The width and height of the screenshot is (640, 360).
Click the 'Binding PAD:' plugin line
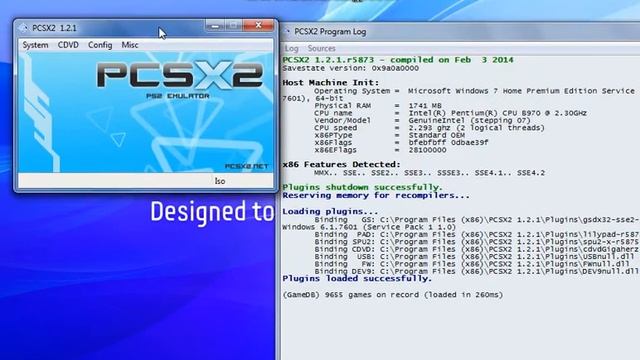click(476, 235)
